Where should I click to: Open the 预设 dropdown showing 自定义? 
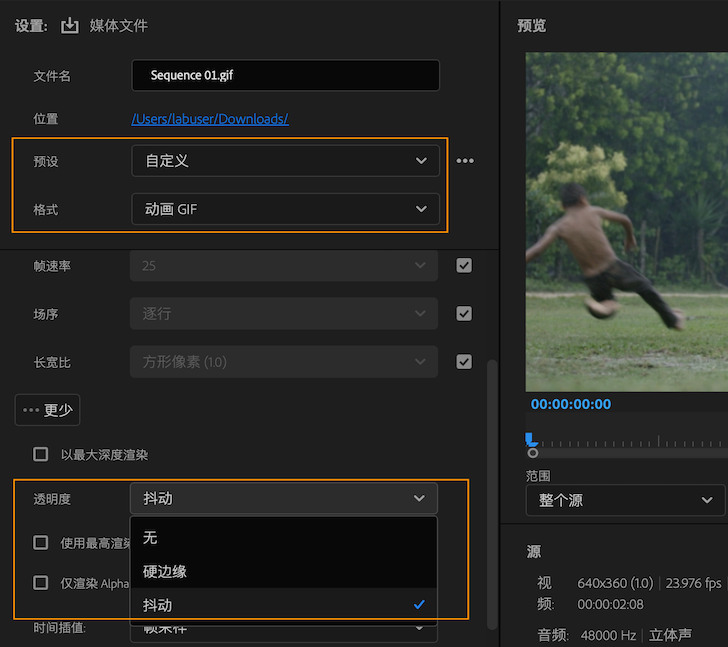point(285,161)
